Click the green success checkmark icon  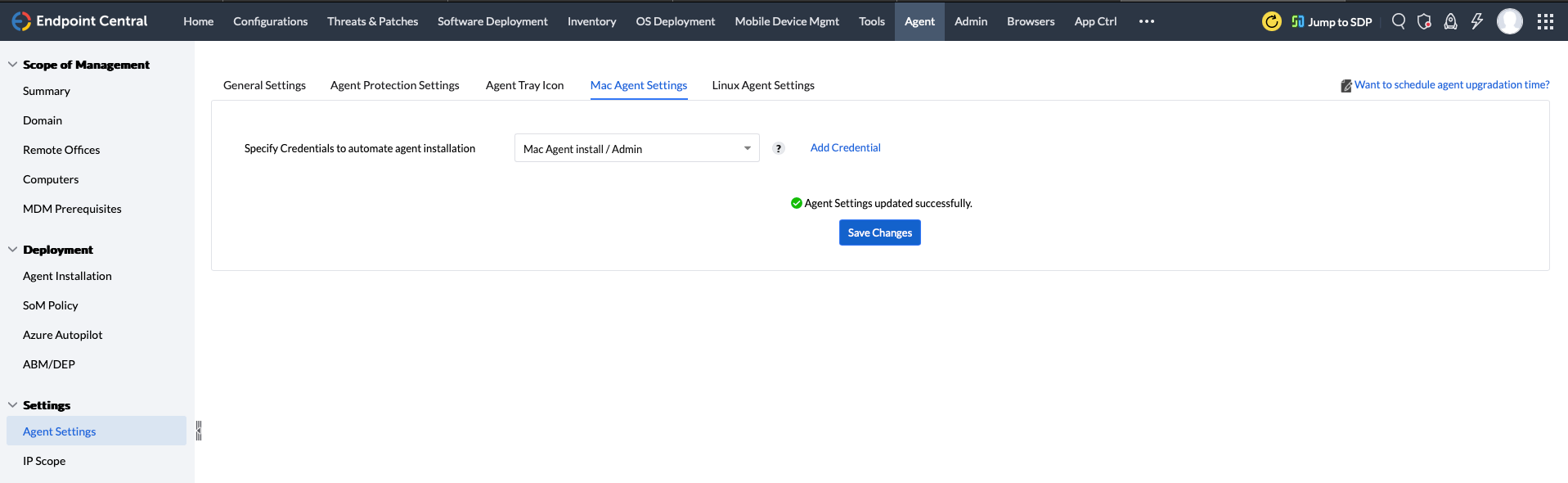coord(796,203)
